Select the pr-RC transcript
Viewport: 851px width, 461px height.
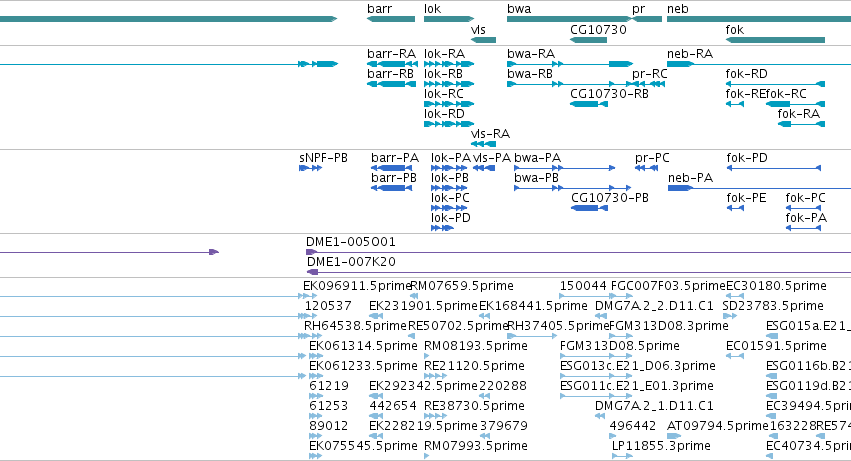click(x=650, y=74)
